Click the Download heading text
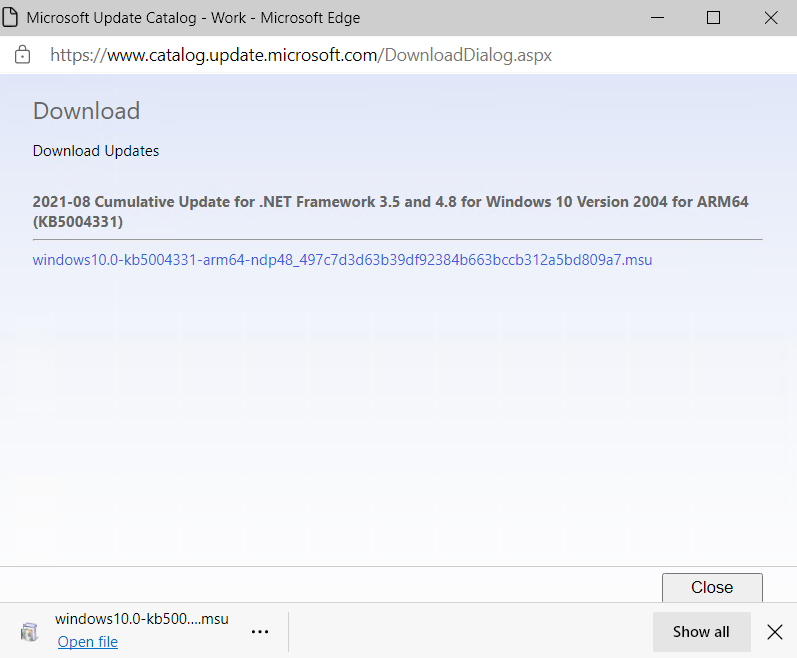The height and width of the screenshot is (658, 797). (x=86, y=111)
